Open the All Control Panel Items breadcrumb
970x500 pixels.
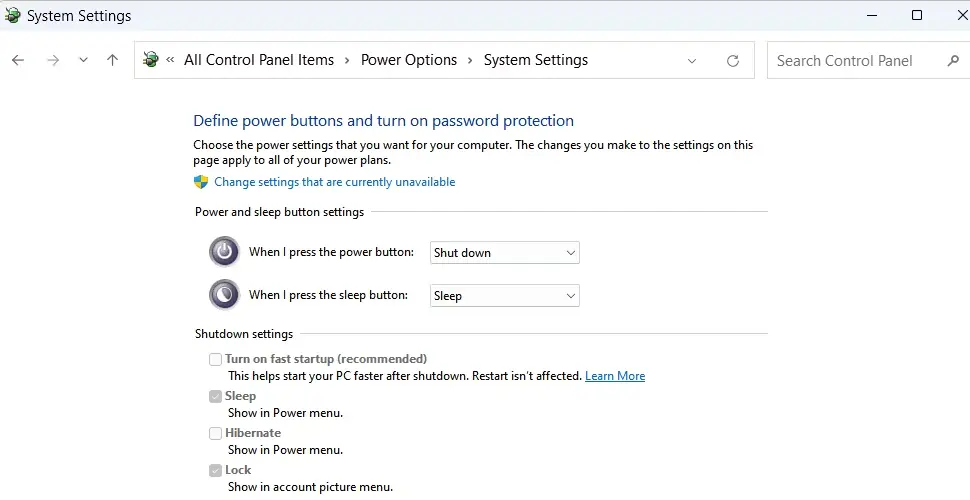259,60
